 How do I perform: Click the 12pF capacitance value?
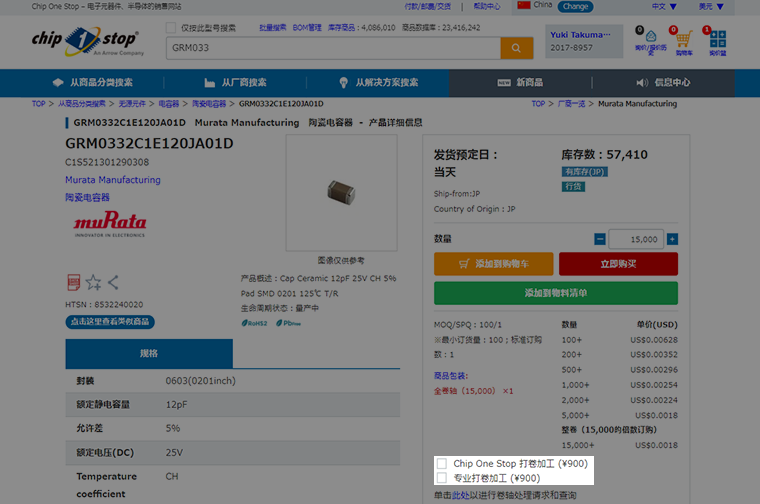(176, 405)
